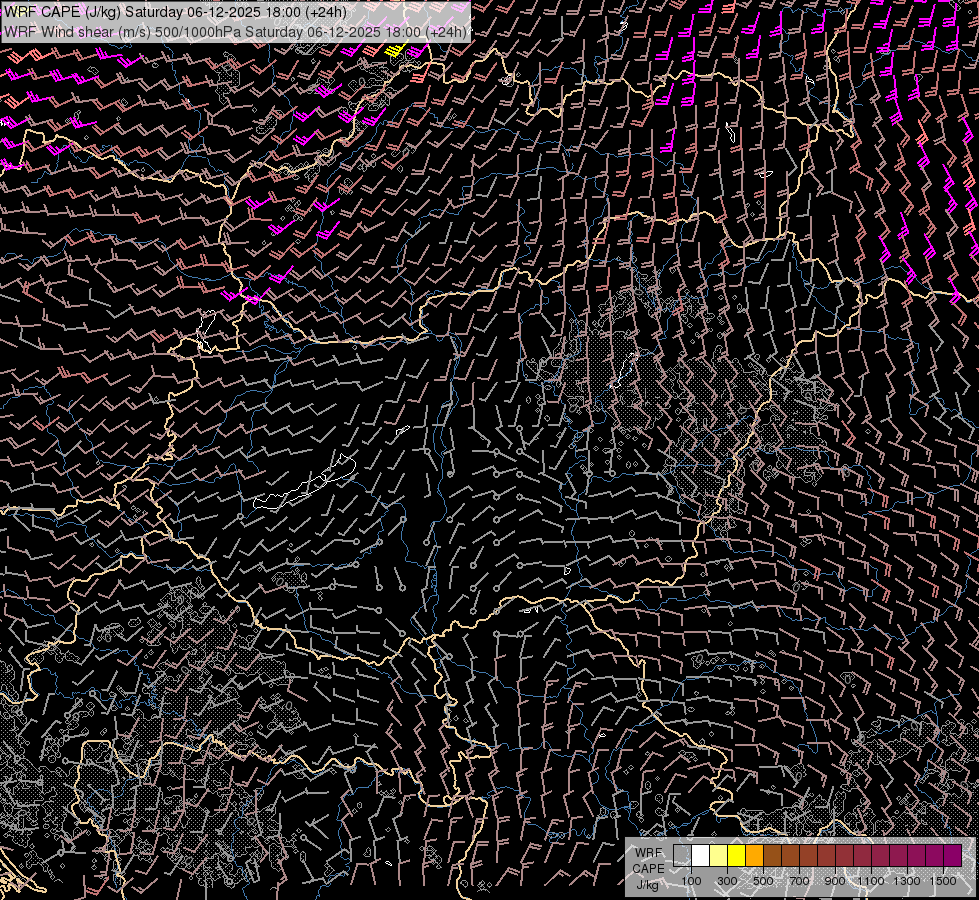This screenshot has height=900, width=979.
Task: Click the pale yellow legend swatch
Action: [718, 855]
